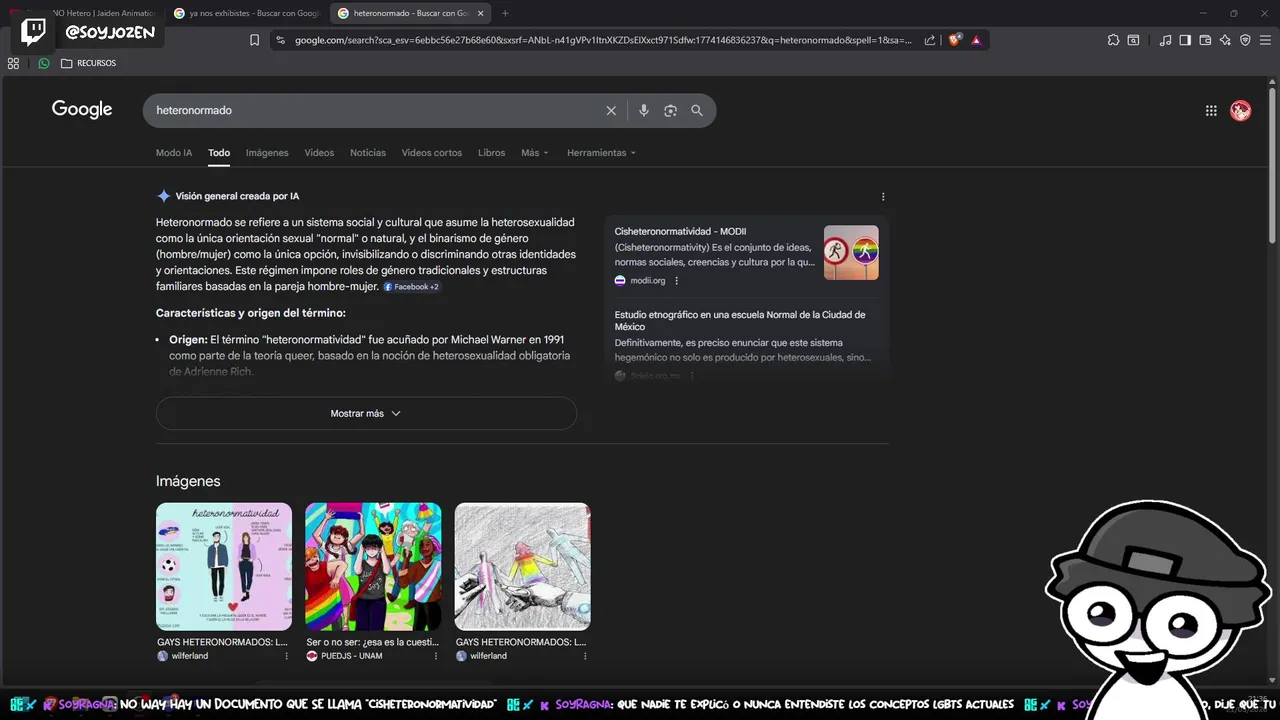Click the Brave Shields lion icon
The image size is (1280, 720).
[x=955, y=40]
